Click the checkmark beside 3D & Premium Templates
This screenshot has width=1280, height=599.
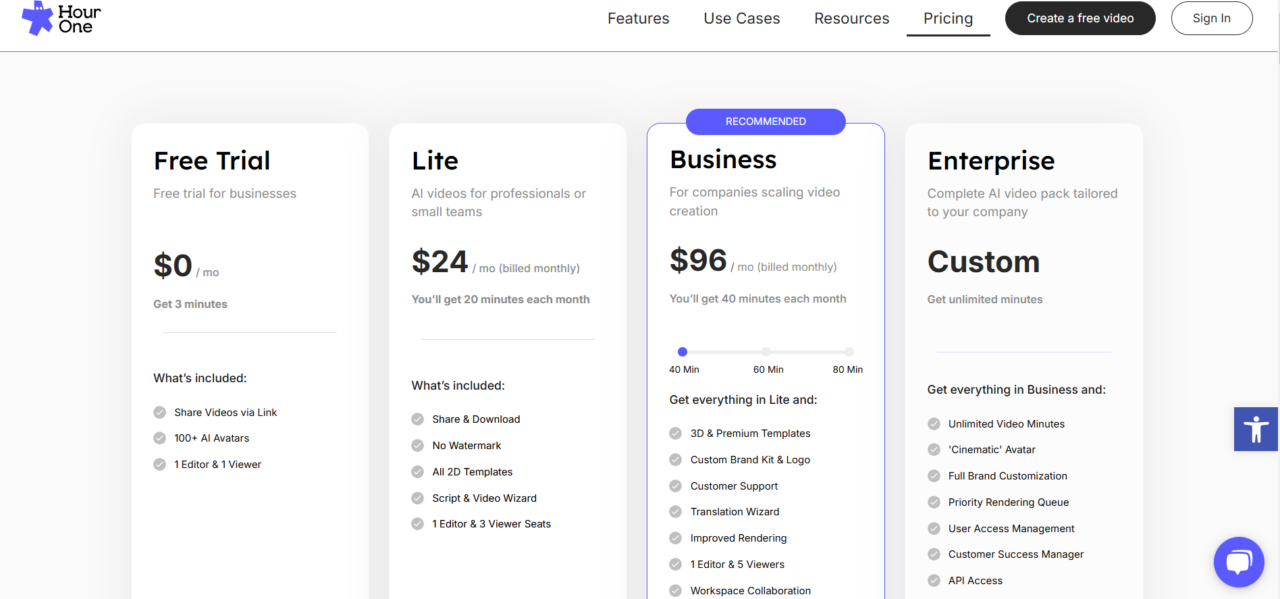(676, 433)
